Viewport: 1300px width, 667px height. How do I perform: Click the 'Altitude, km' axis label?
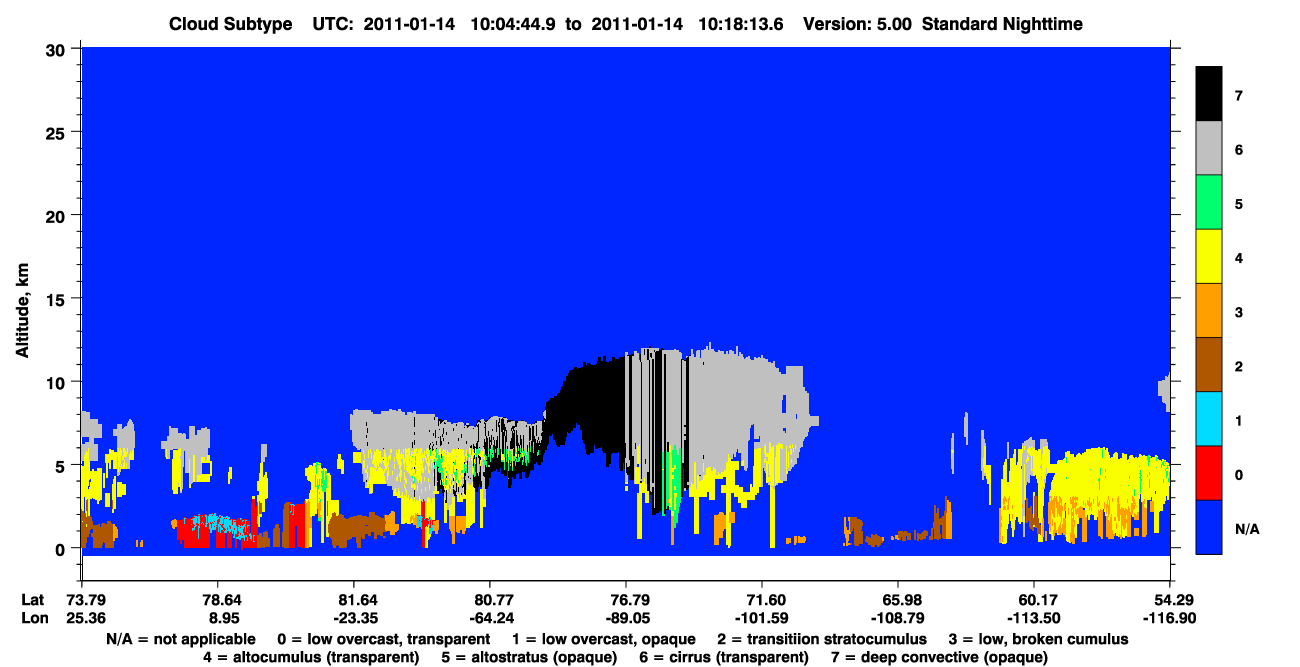pos(22,311)
